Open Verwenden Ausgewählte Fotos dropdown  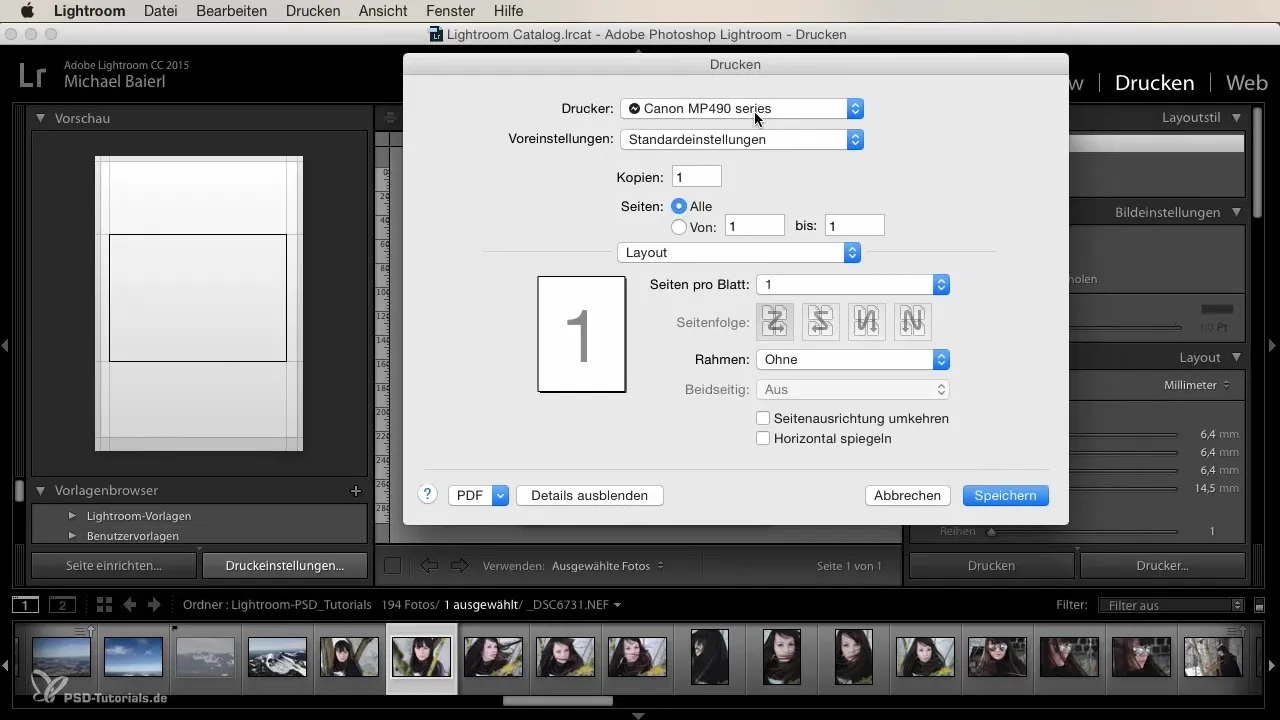tap(606, 566)
